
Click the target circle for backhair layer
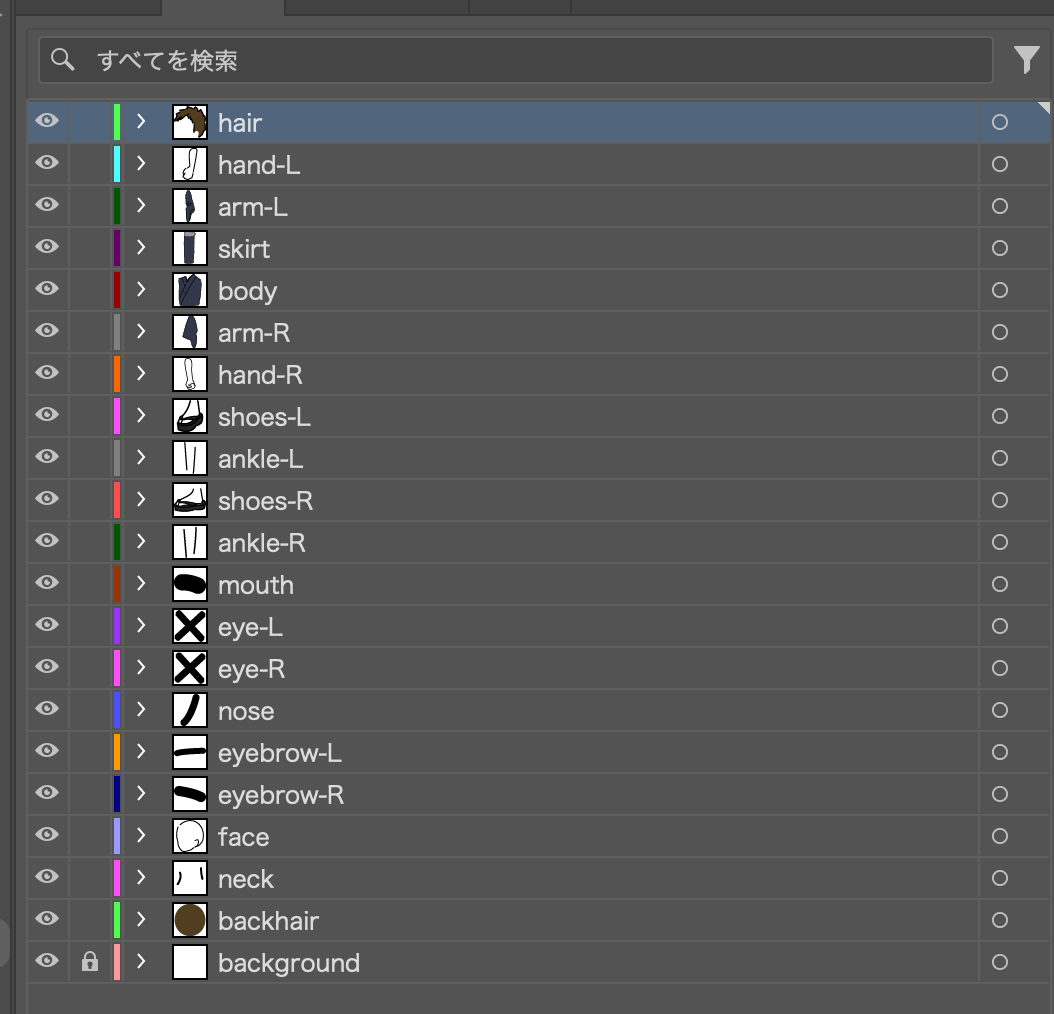click(x=999, y=920)
